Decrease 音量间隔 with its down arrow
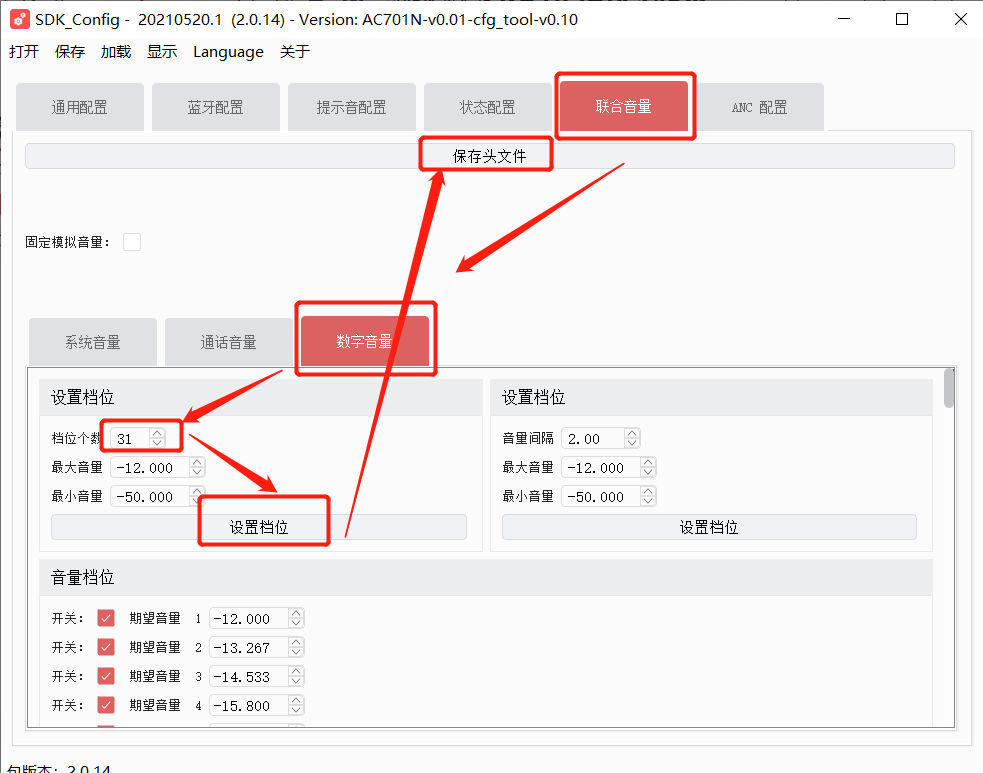Screen dimensions: 983x773 click(632, 443)
